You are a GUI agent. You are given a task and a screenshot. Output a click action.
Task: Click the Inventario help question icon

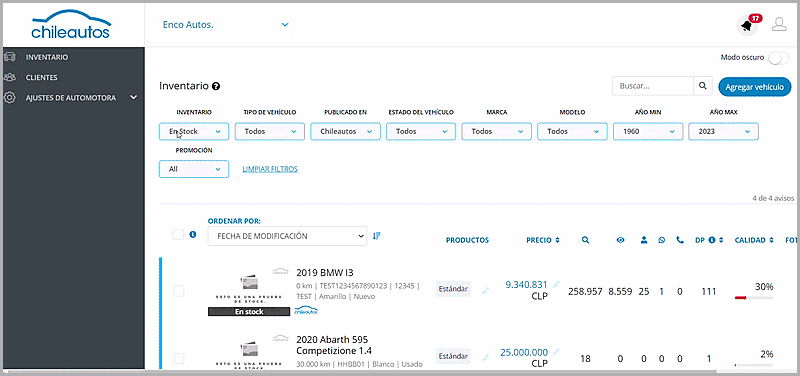coord(216,86)
